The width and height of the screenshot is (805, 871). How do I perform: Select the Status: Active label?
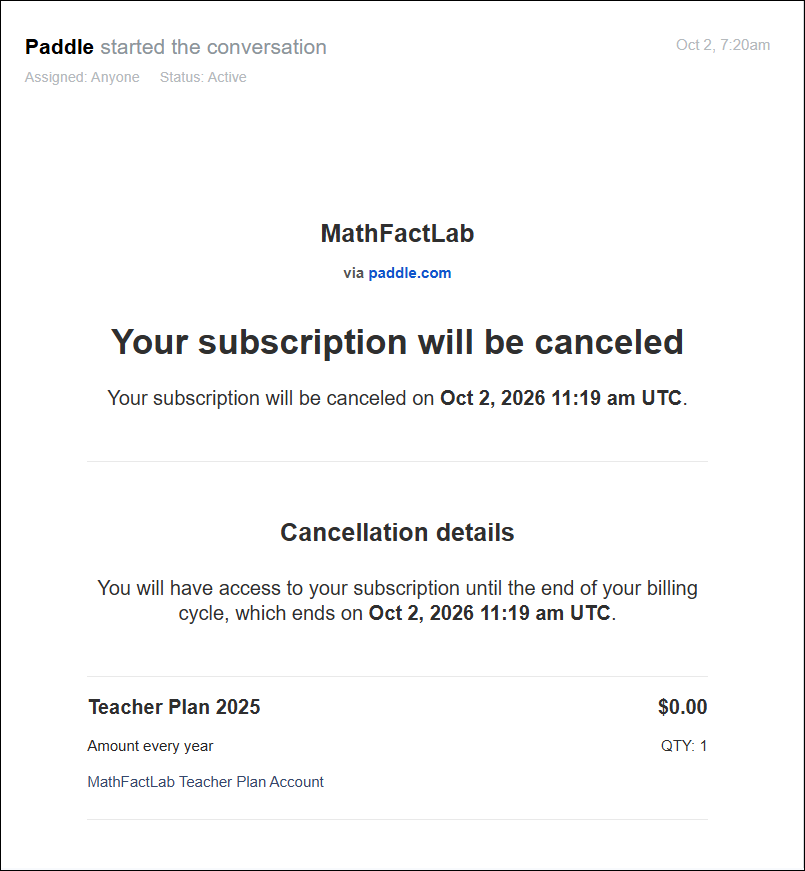[203, 77]
